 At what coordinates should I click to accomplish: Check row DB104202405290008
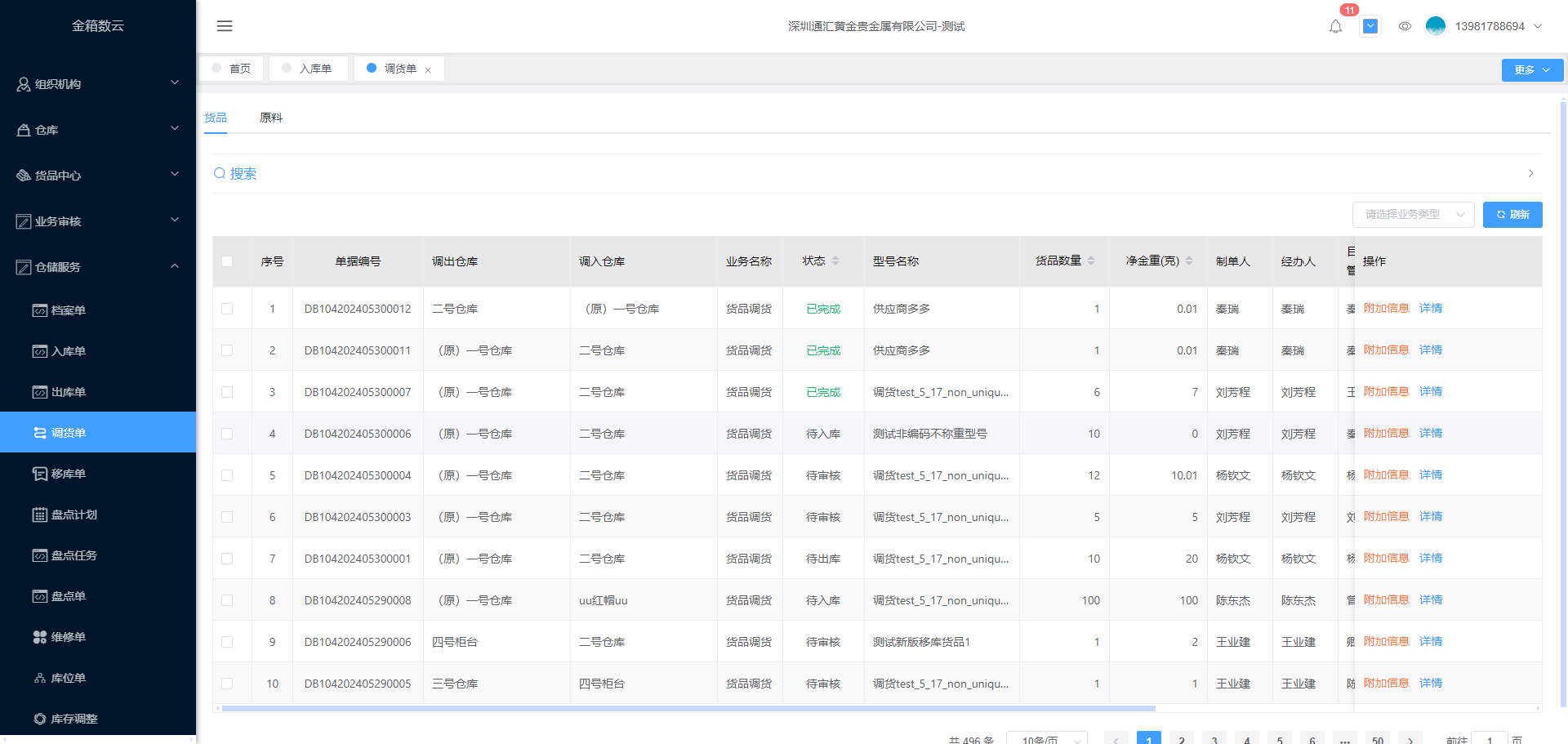tap(227, 600)
